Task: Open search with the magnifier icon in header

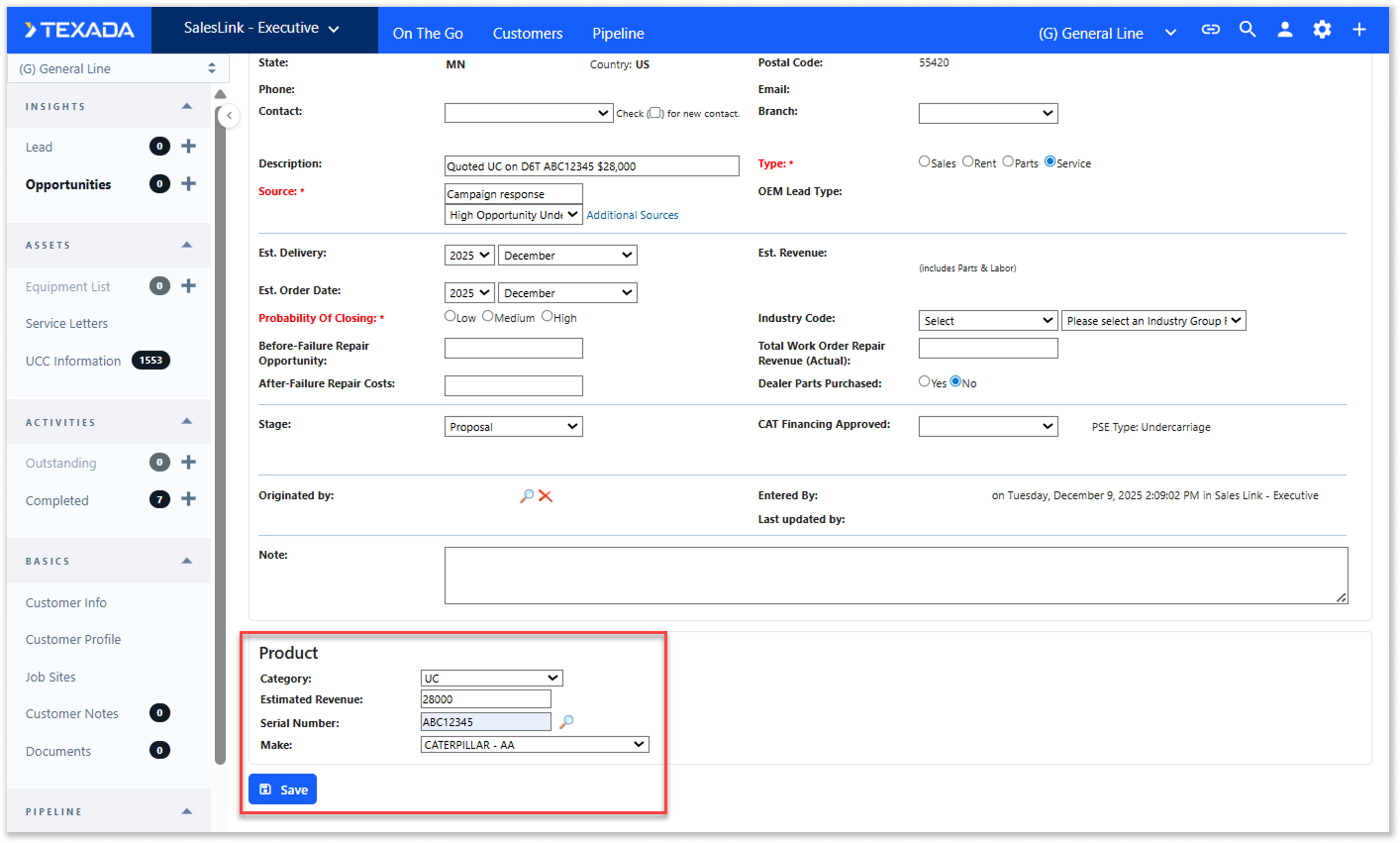Action: tap(1248, 30)
